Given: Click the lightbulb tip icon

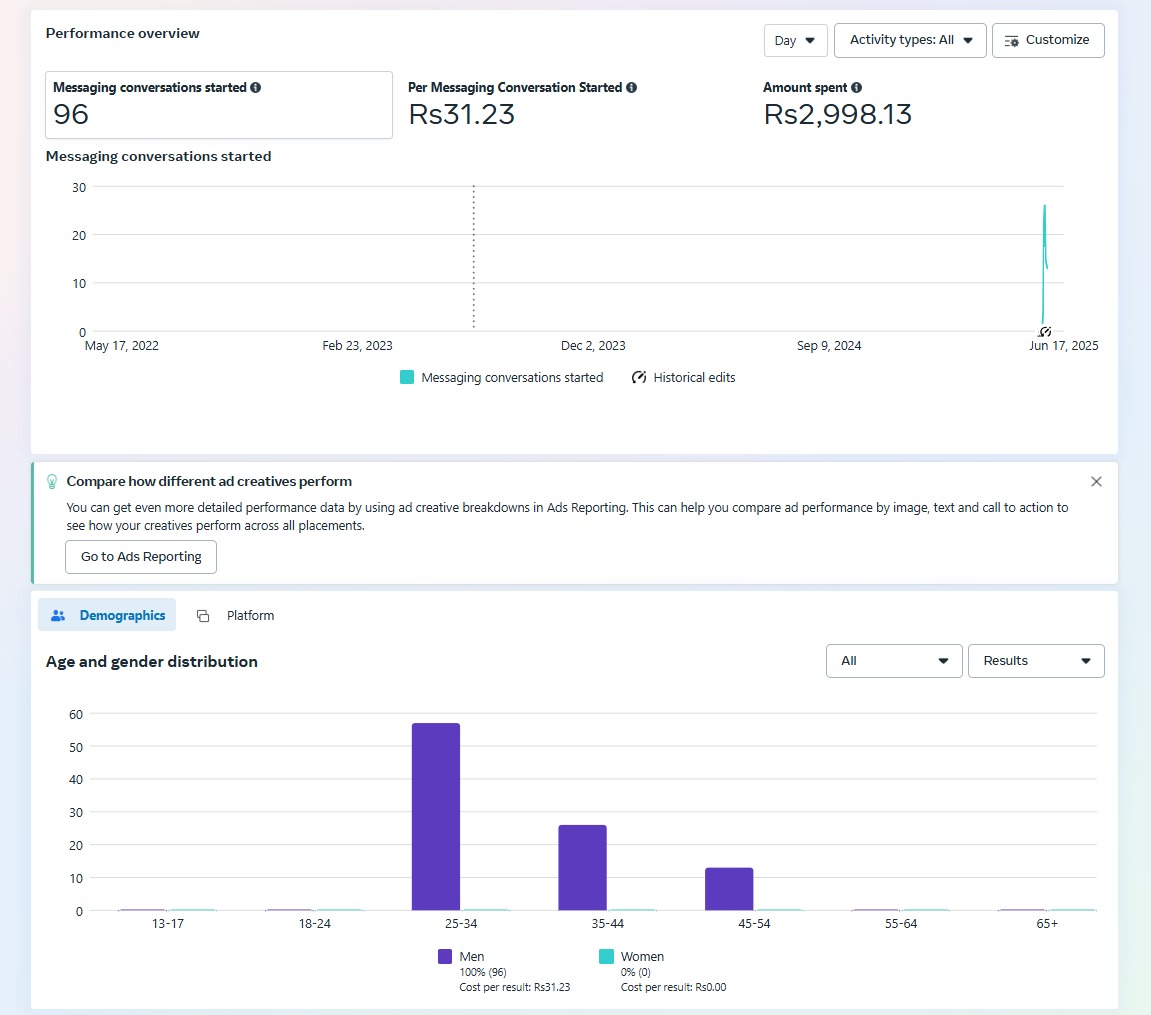Looking at the screenshot, I should 52,481.
